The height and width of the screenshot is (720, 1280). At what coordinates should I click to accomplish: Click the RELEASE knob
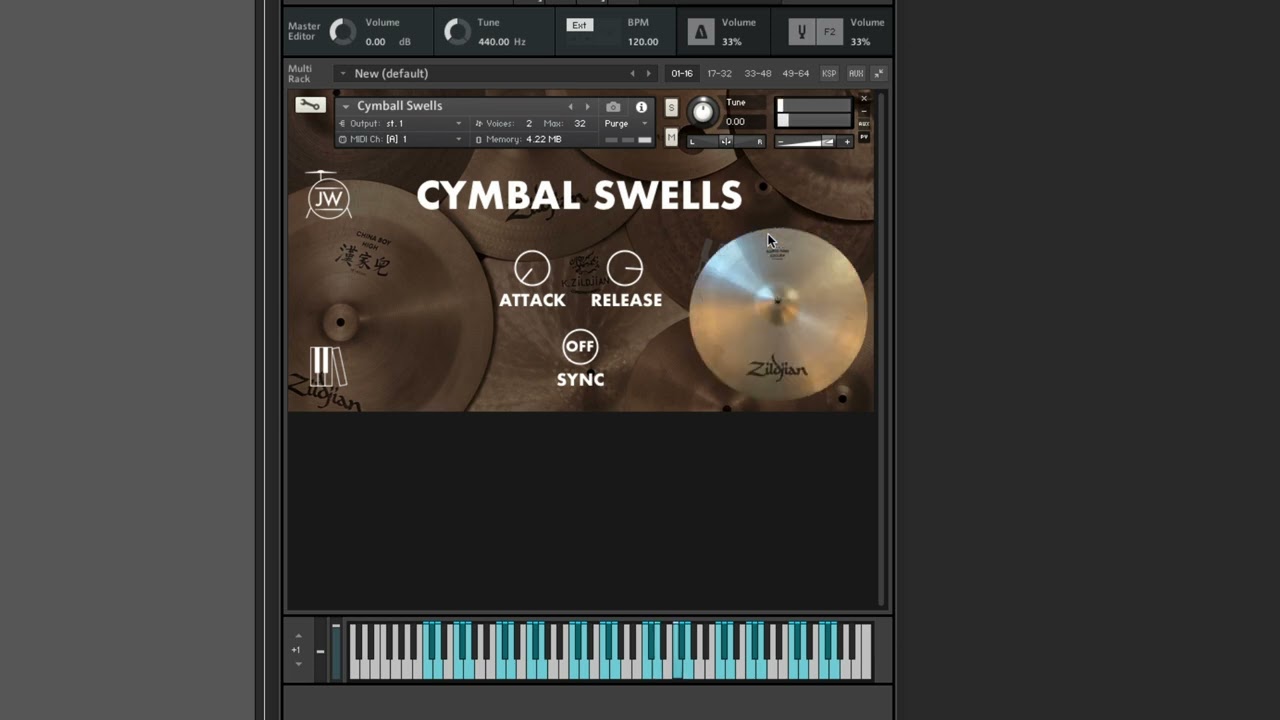coord(625,268)
